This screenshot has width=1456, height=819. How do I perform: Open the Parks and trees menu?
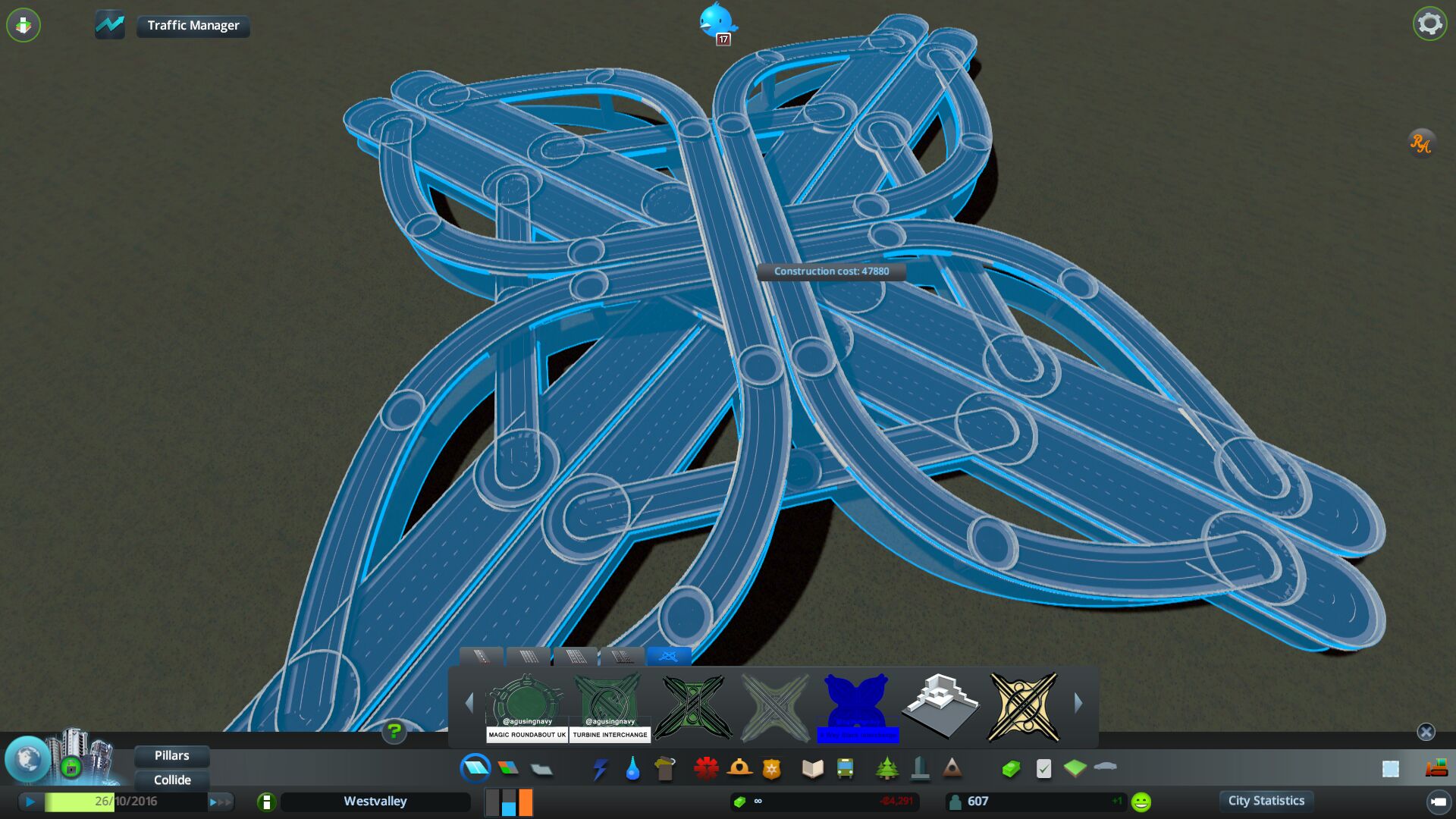pos(886,769)
